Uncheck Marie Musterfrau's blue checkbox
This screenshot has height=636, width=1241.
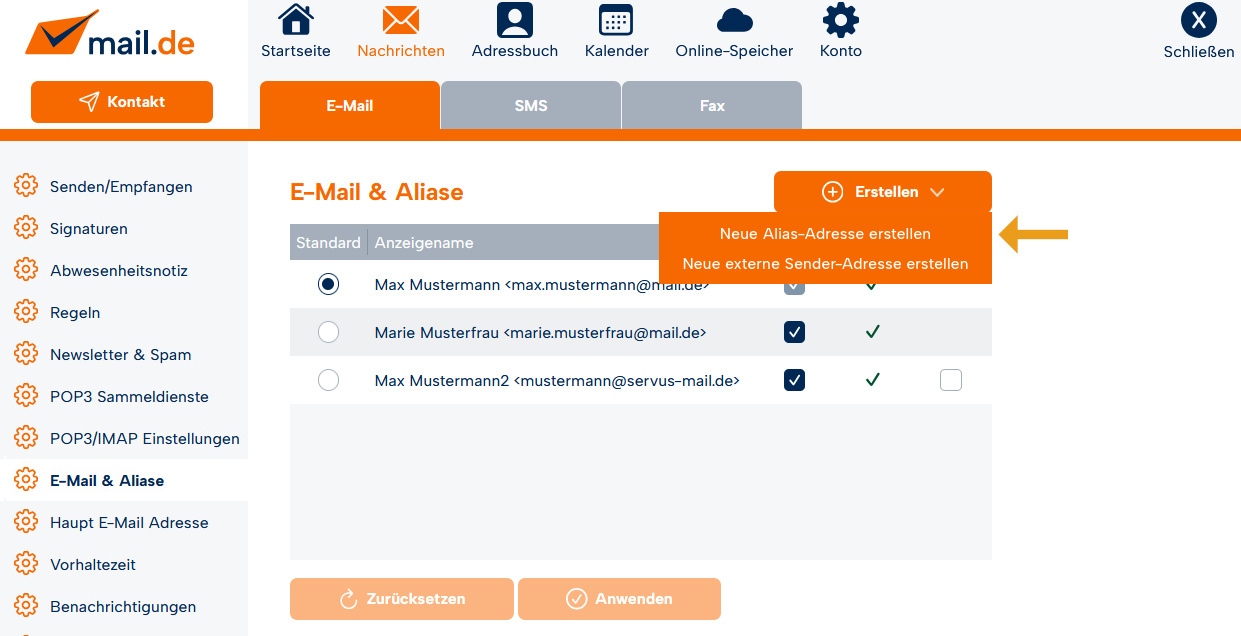(x=794, y=332)
